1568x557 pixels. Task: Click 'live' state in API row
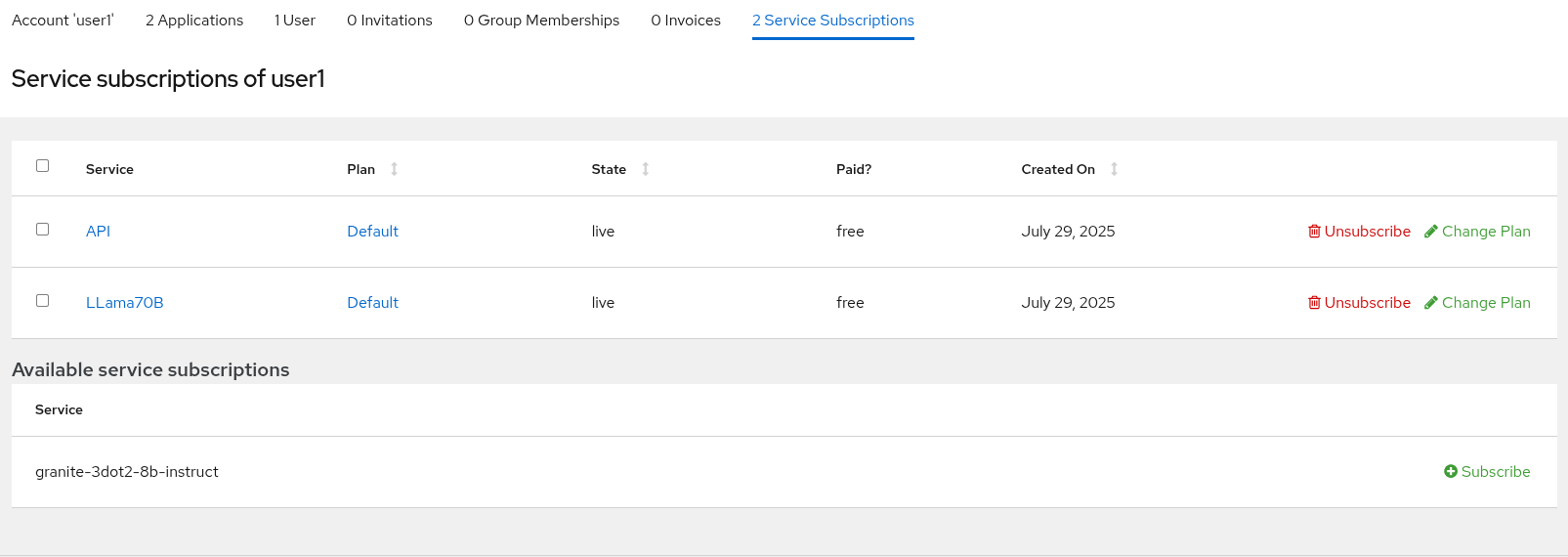tap(603, 232)
